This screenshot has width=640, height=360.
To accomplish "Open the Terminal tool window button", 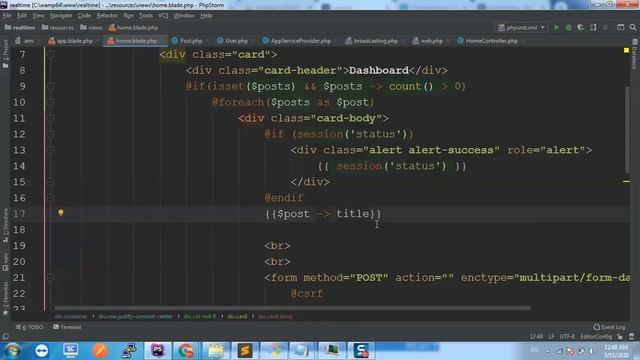I will tap(67, 327).
